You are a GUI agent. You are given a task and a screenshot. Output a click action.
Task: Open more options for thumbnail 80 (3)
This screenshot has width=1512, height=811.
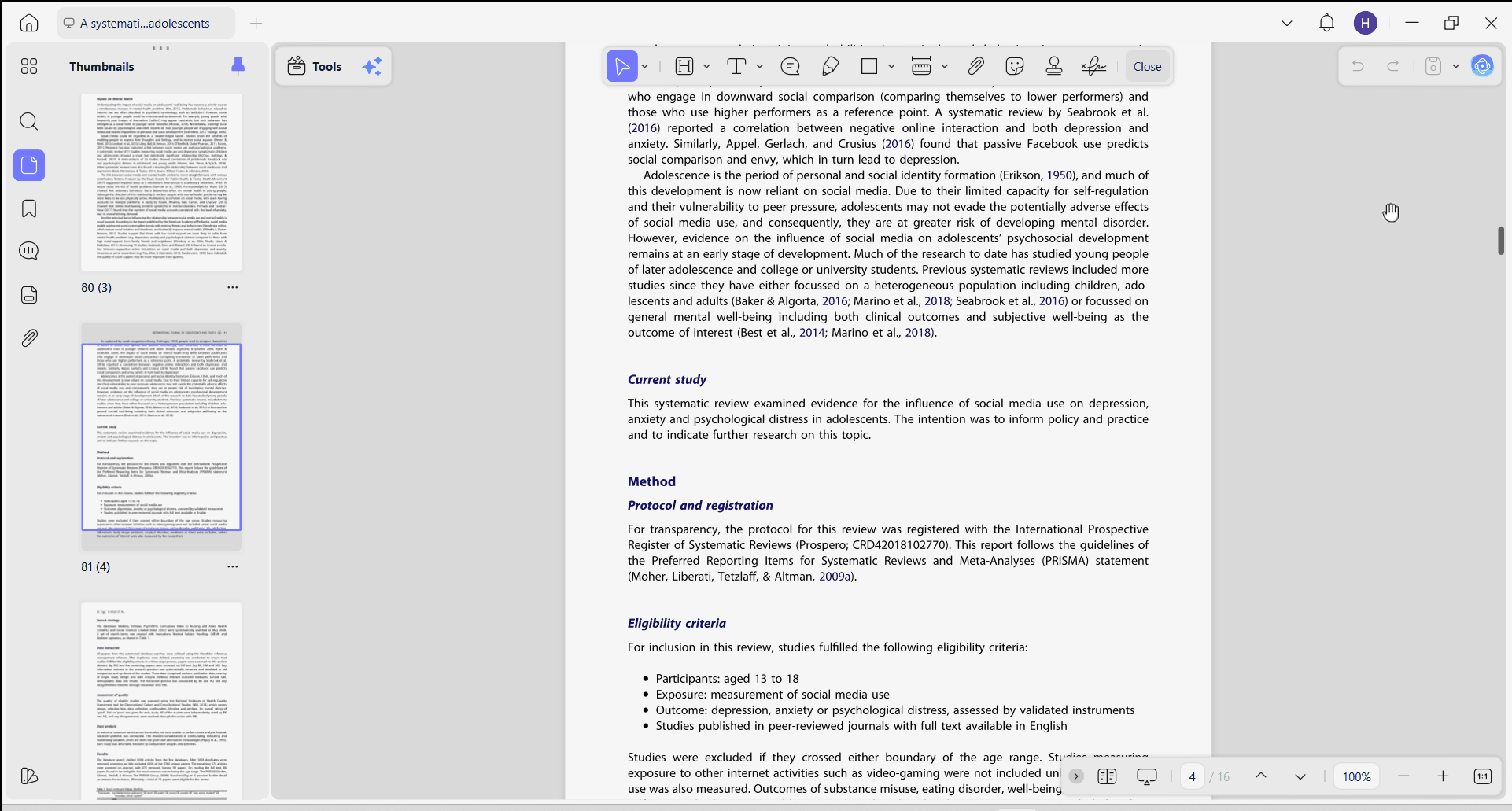click(233, 287)
